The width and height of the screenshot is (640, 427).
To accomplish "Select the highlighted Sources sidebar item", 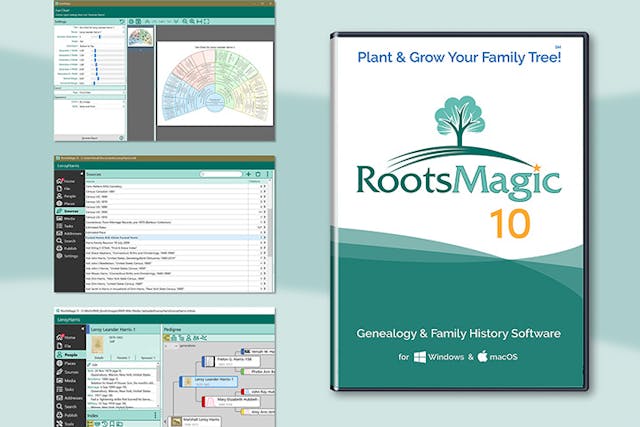I will (69, 211).
